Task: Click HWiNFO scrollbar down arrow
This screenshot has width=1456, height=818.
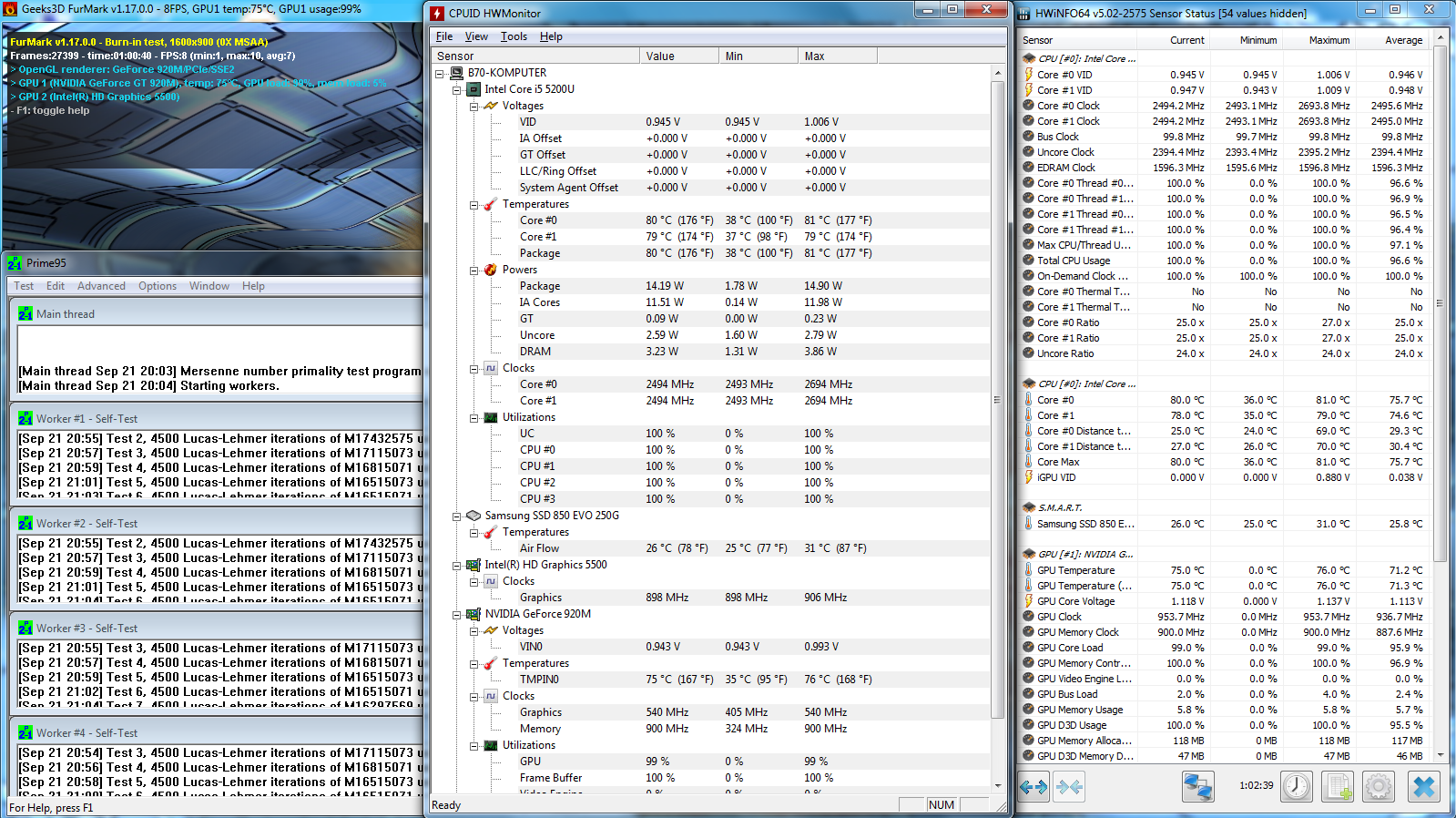Action: tap(1440, 755)
